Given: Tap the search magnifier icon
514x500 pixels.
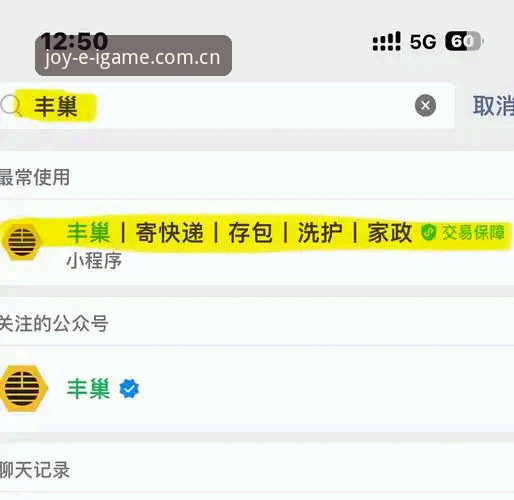Looking at the screenshot, I should 11,105.
